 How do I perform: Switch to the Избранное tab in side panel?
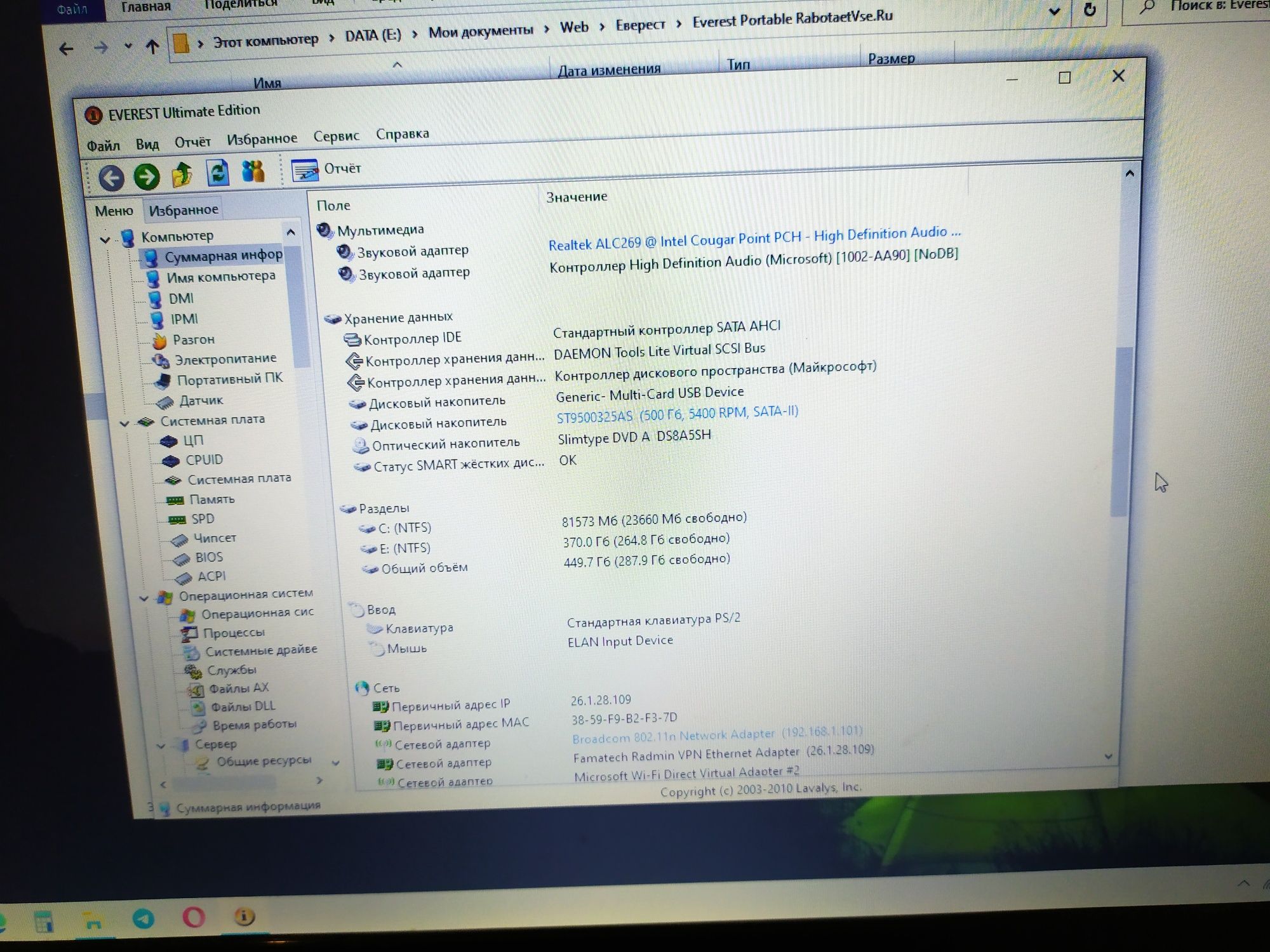tap(184, 209)
